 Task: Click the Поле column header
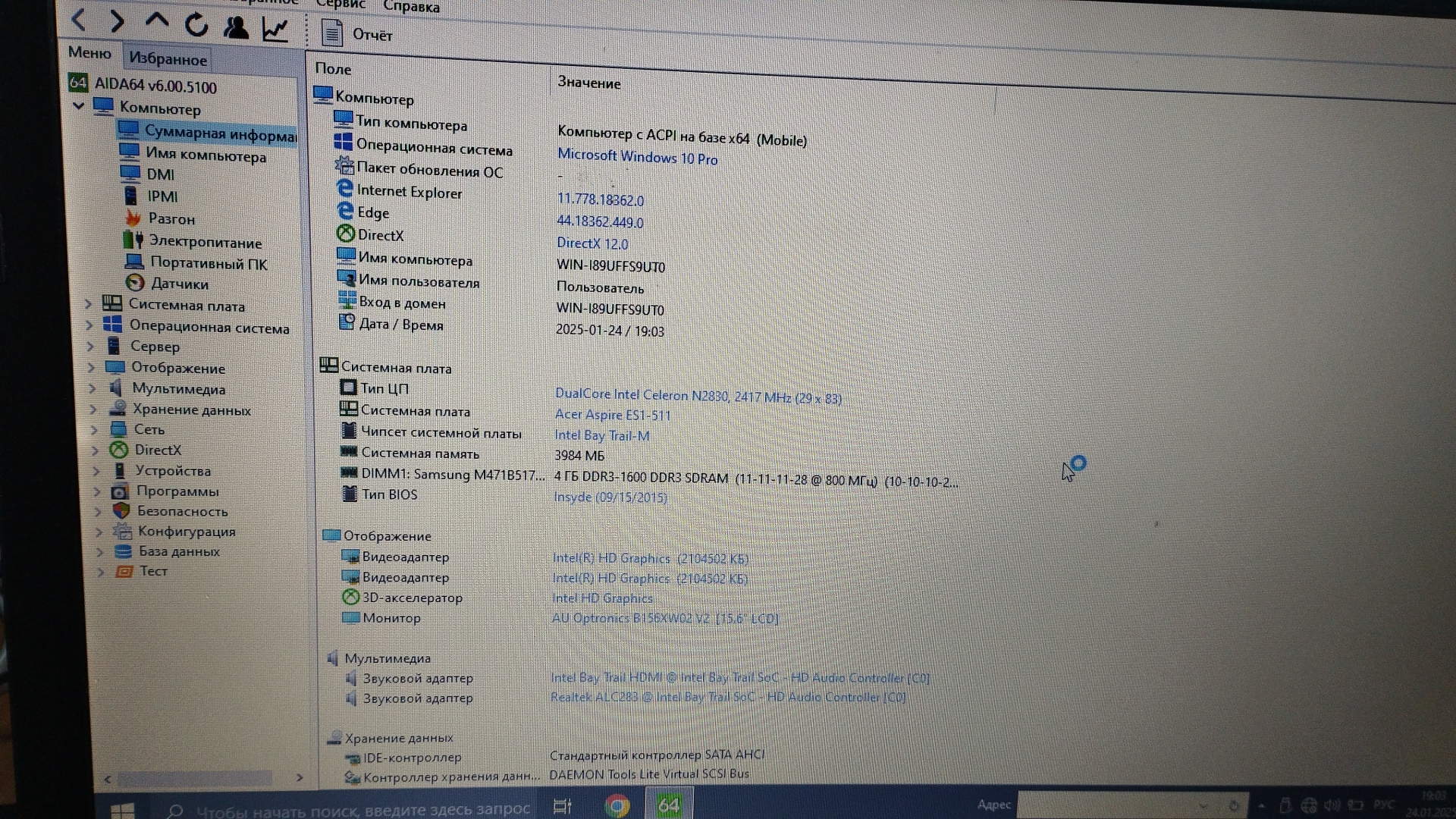(333, 69)
